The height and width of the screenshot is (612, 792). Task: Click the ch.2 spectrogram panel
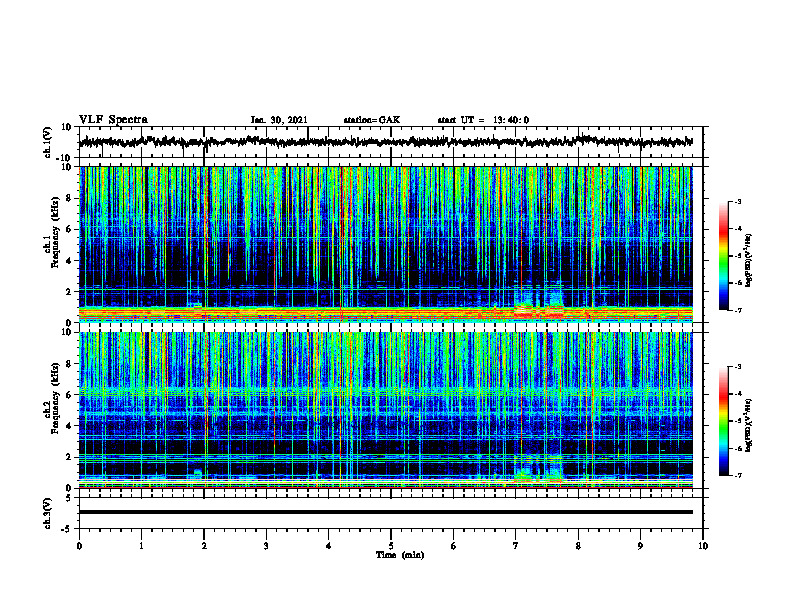tap(385, 410)
